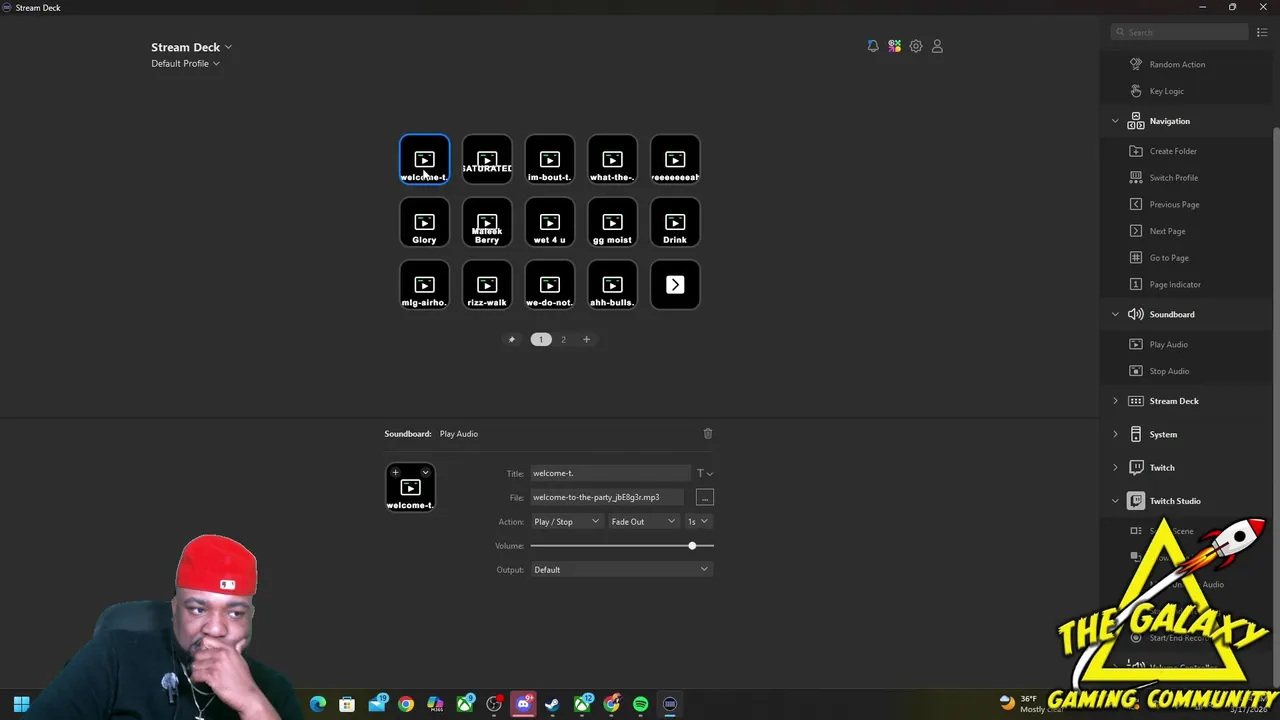
Task: Click the next page arrow key
Action: coord(675,285)
